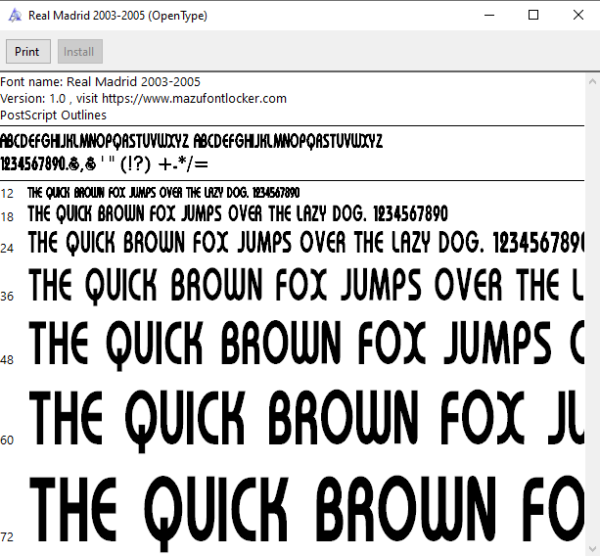600x556 pixels.
Task: Click the size 60 label
Action: [x=7, y=440]
